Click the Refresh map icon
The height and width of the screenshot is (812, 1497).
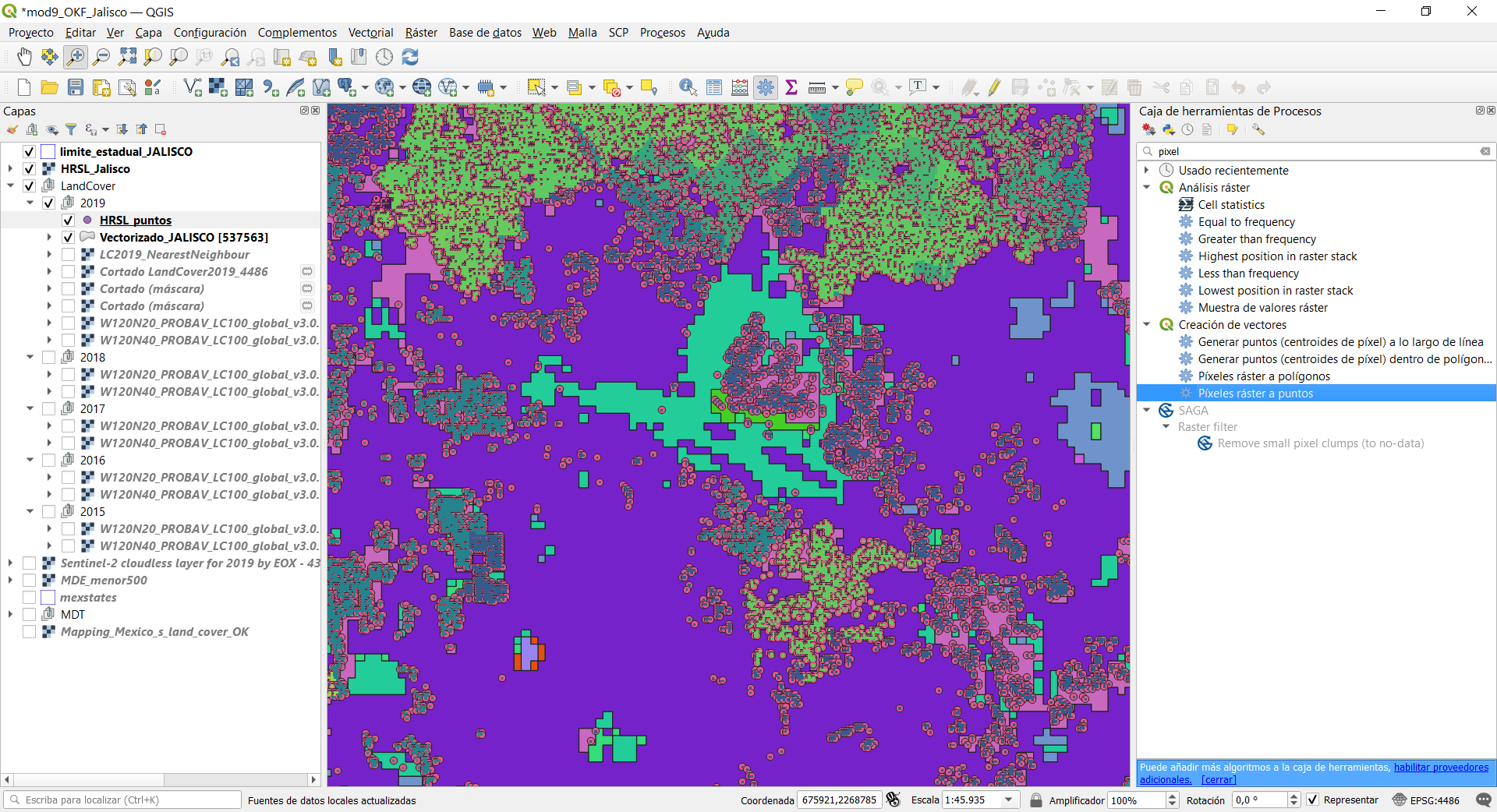tap(410, 57)
